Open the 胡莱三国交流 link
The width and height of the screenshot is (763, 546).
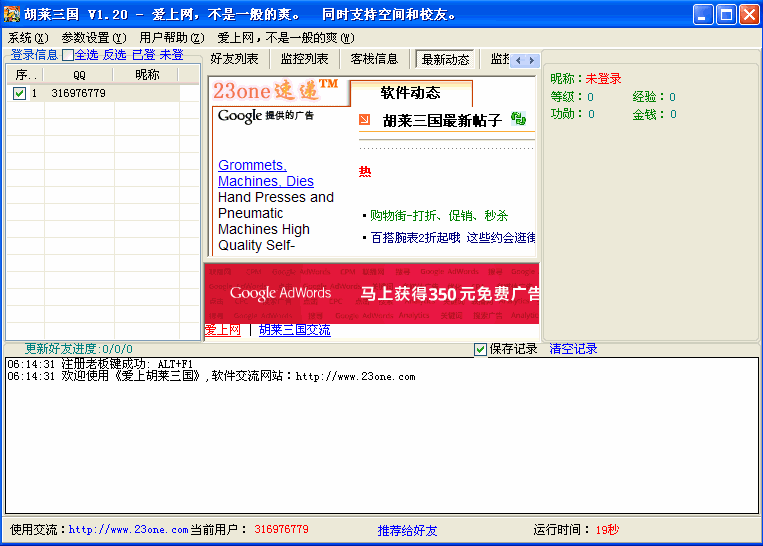coord(294,330)
